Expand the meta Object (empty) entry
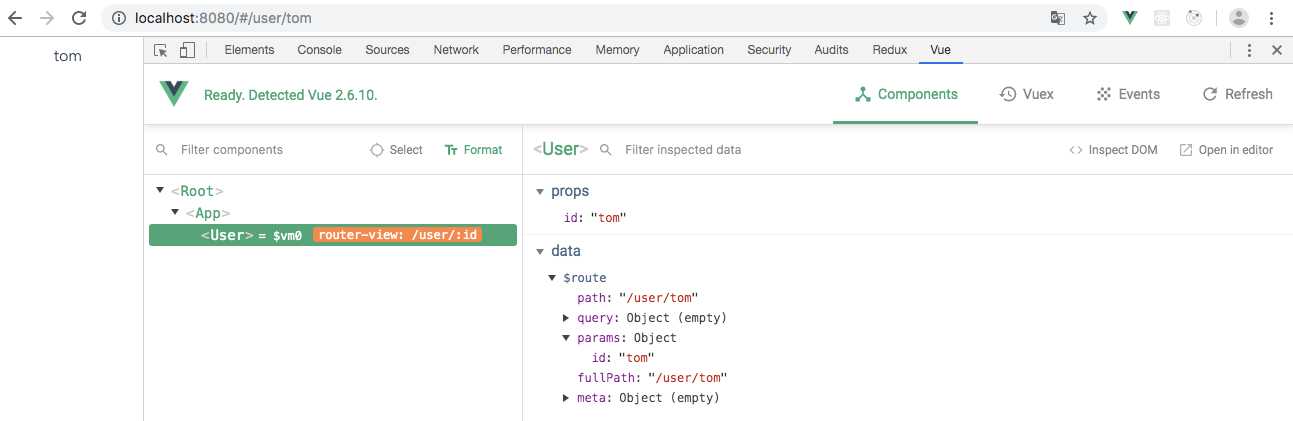 [567, 398]
